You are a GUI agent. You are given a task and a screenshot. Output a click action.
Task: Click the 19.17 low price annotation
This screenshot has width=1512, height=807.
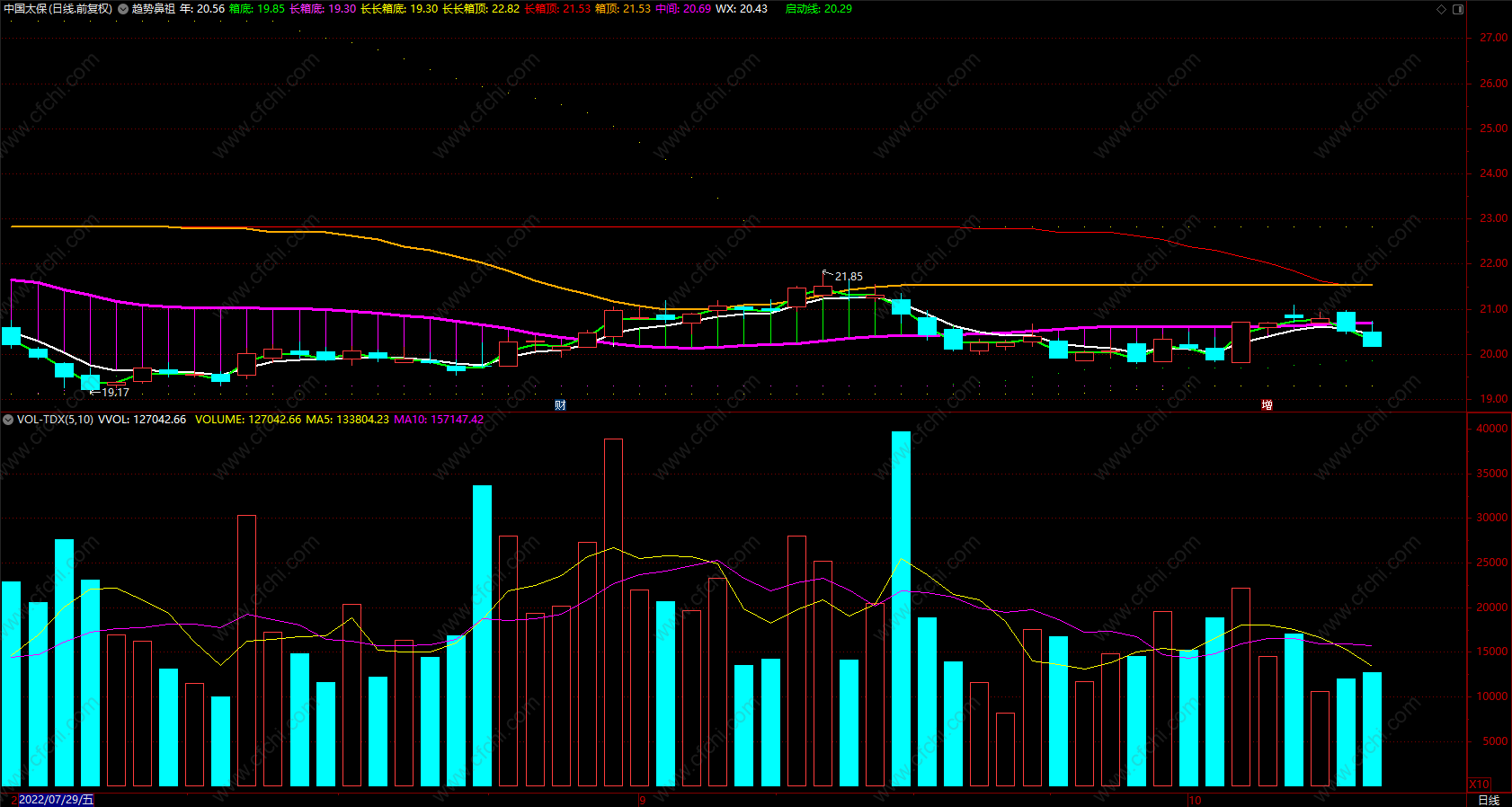point(115,393)
